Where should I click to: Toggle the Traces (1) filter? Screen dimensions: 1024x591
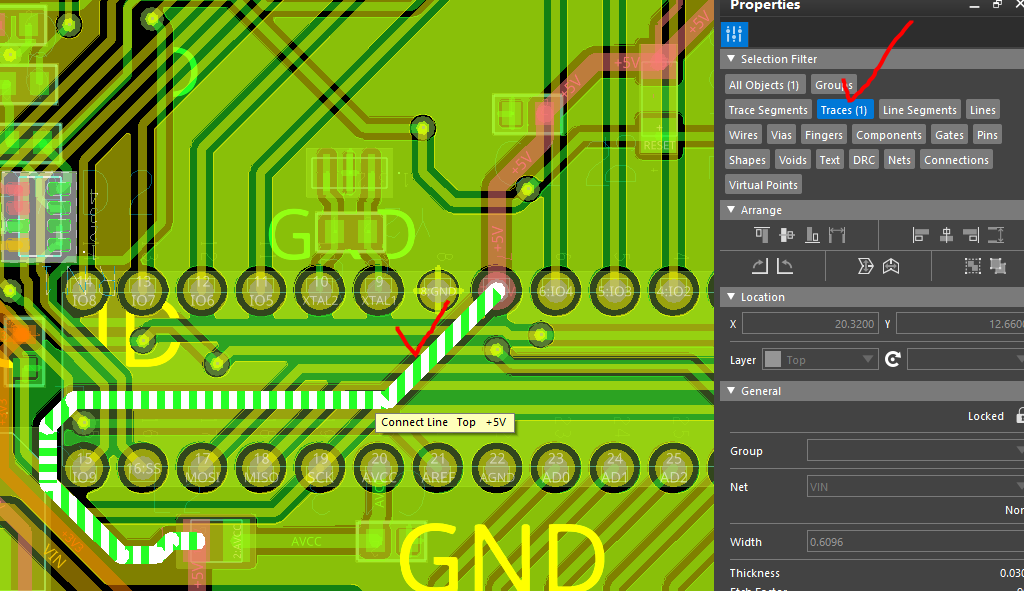(x=844, y=110)
